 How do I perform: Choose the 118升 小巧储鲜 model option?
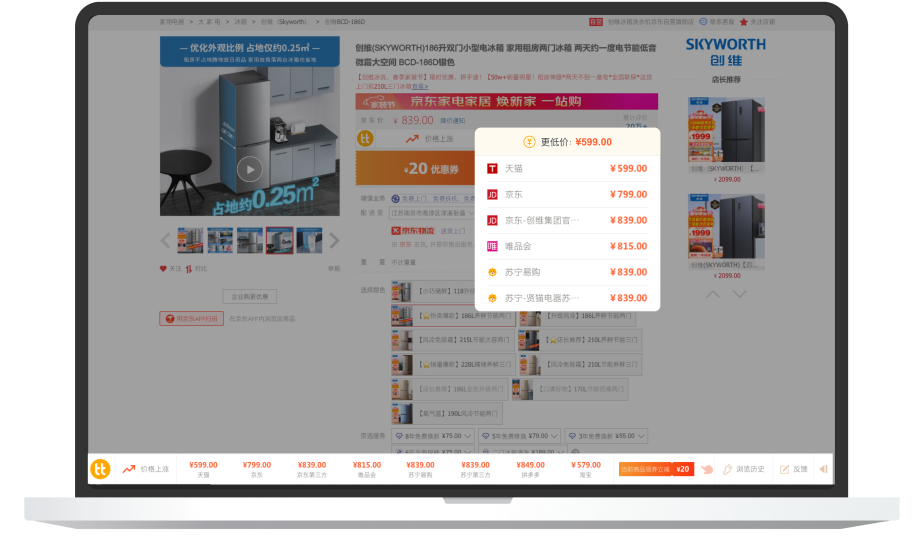point(433,291)
